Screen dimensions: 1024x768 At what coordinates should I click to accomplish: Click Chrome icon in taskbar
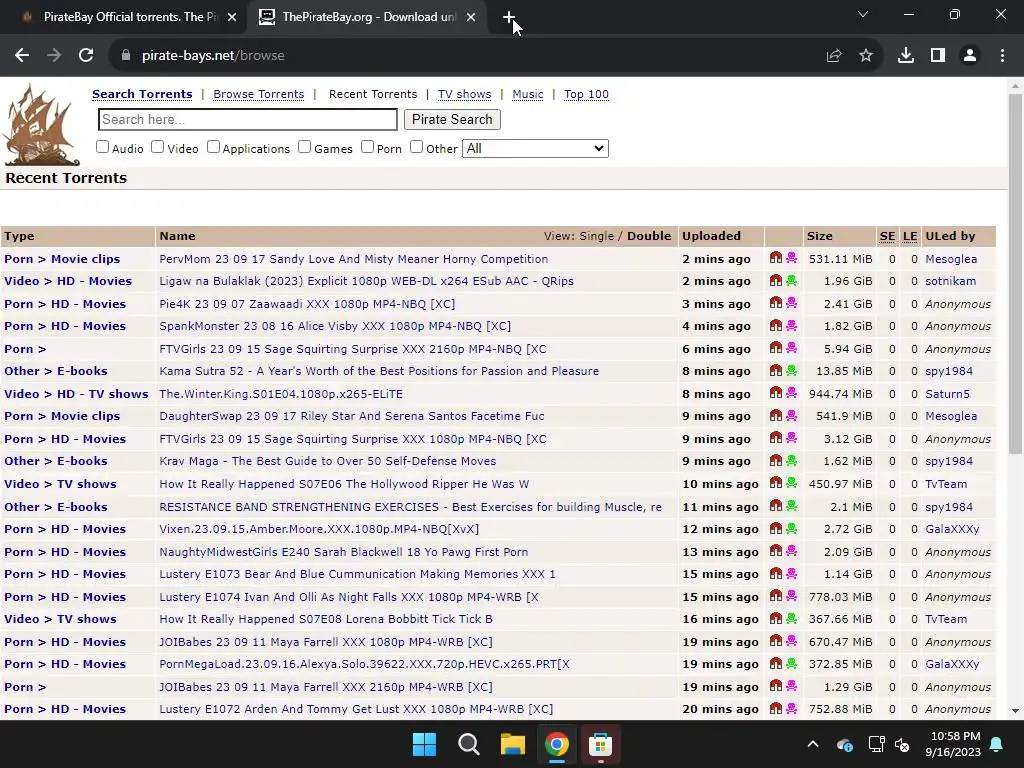click(556, 744)
